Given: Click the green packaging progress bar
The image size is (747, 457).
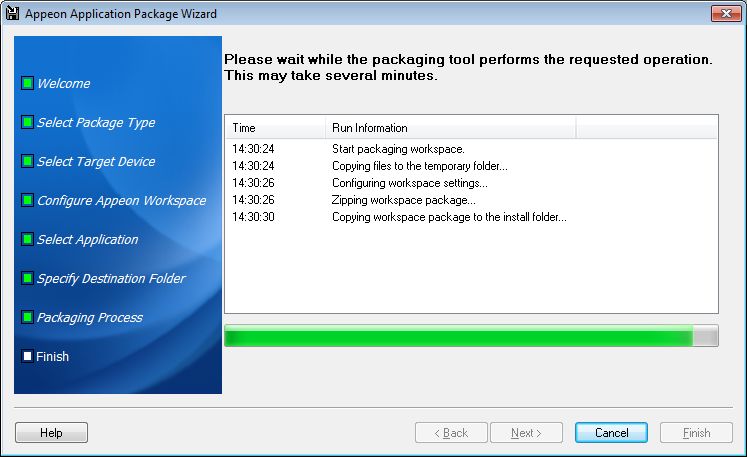Looking at the screenshot, I should (471, 336).
